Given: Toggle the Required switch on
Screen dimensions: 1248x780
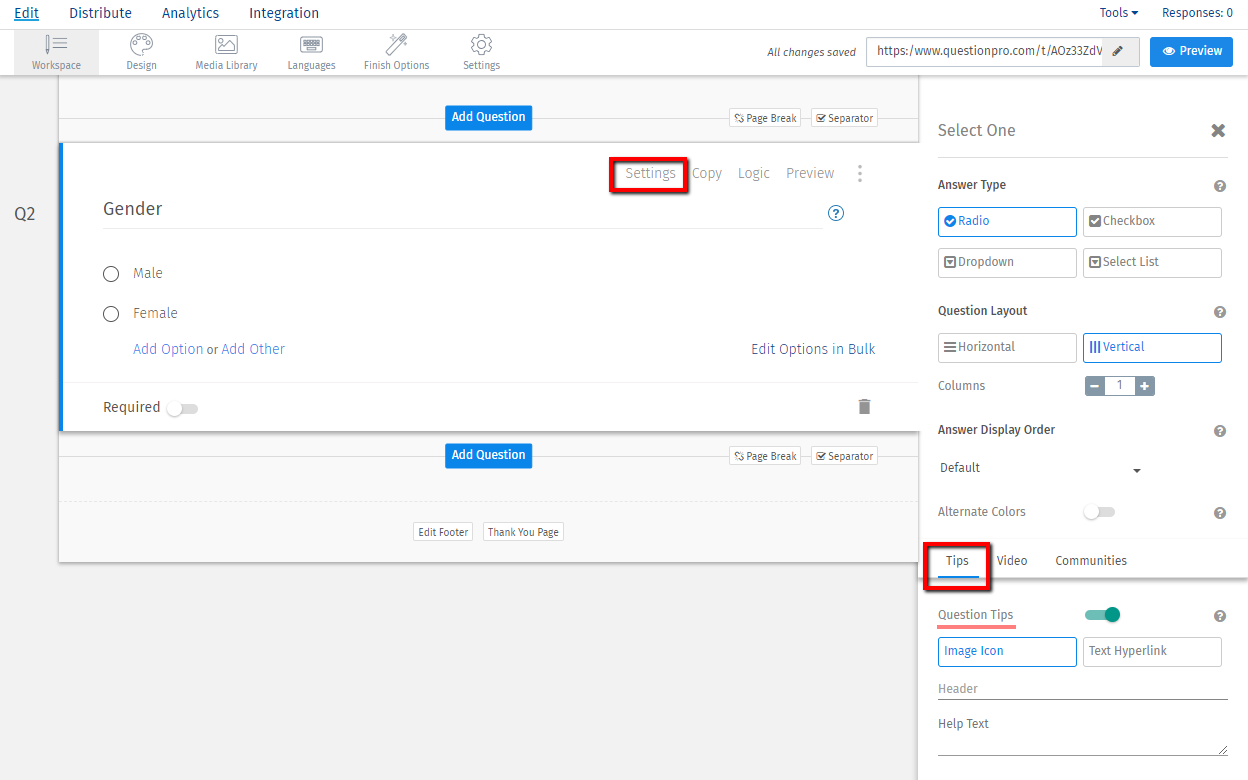Looking at the screenshot, I should click(182, 408).
